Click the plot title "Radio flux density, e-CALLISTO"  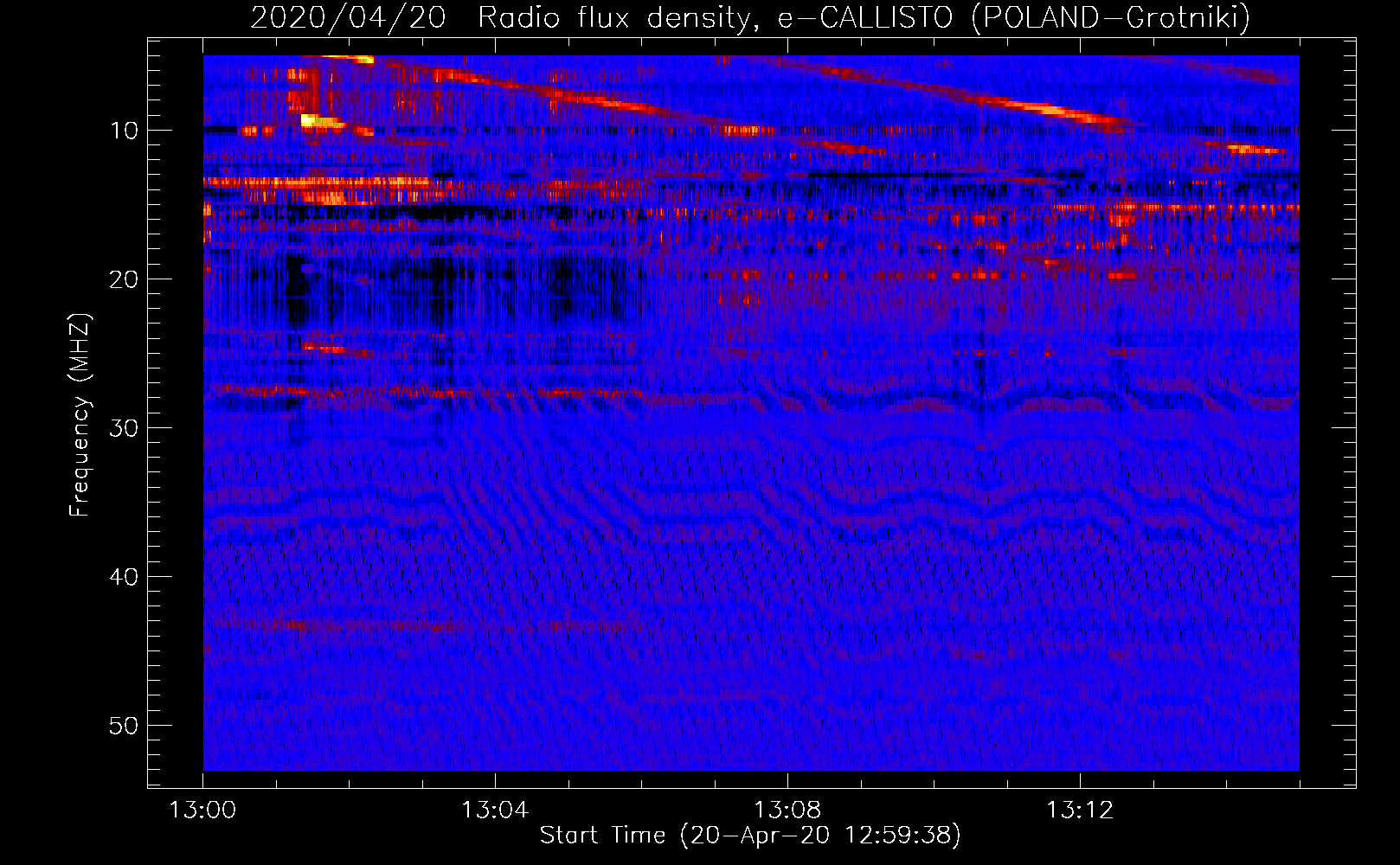point(715,17)
